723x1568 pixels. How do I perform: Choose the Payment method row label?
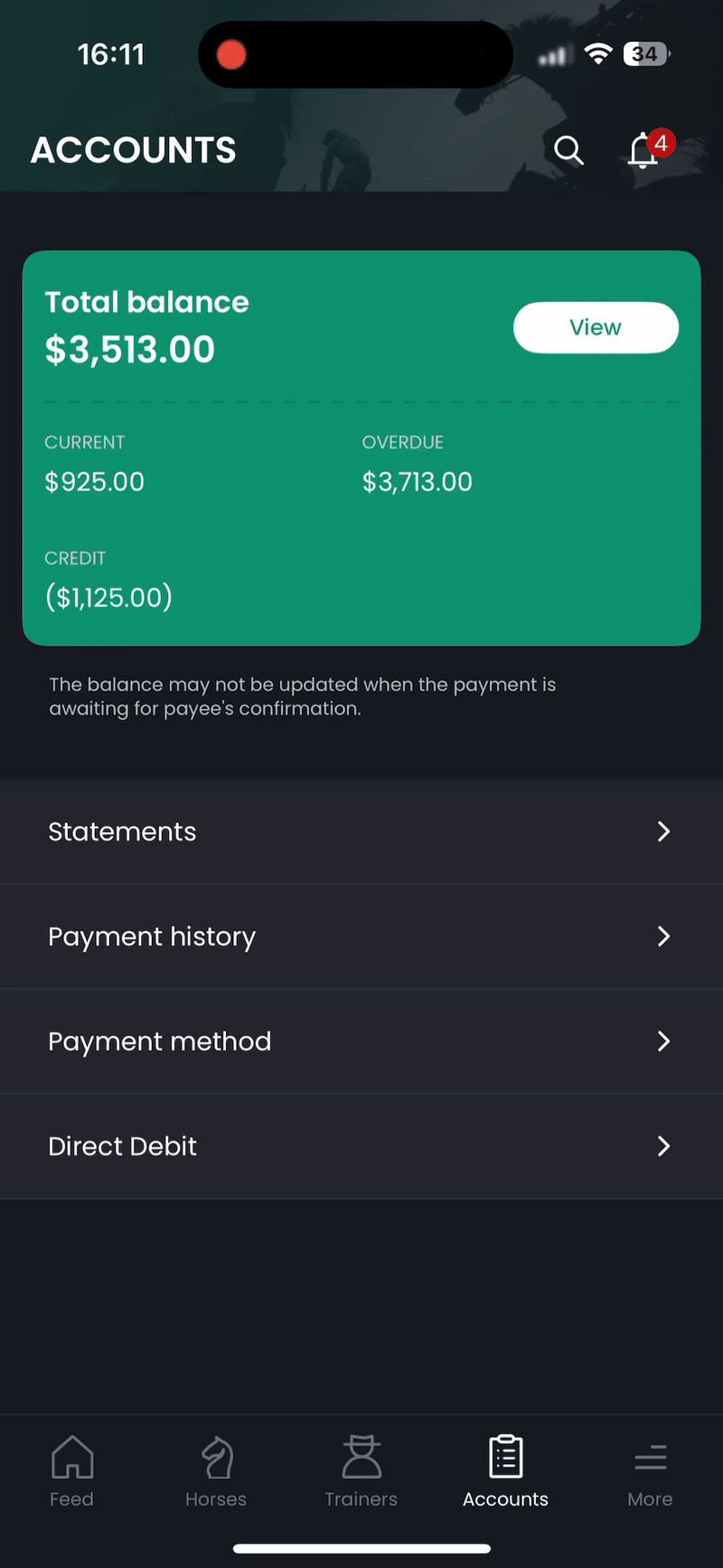click(x=160, y=1042)
